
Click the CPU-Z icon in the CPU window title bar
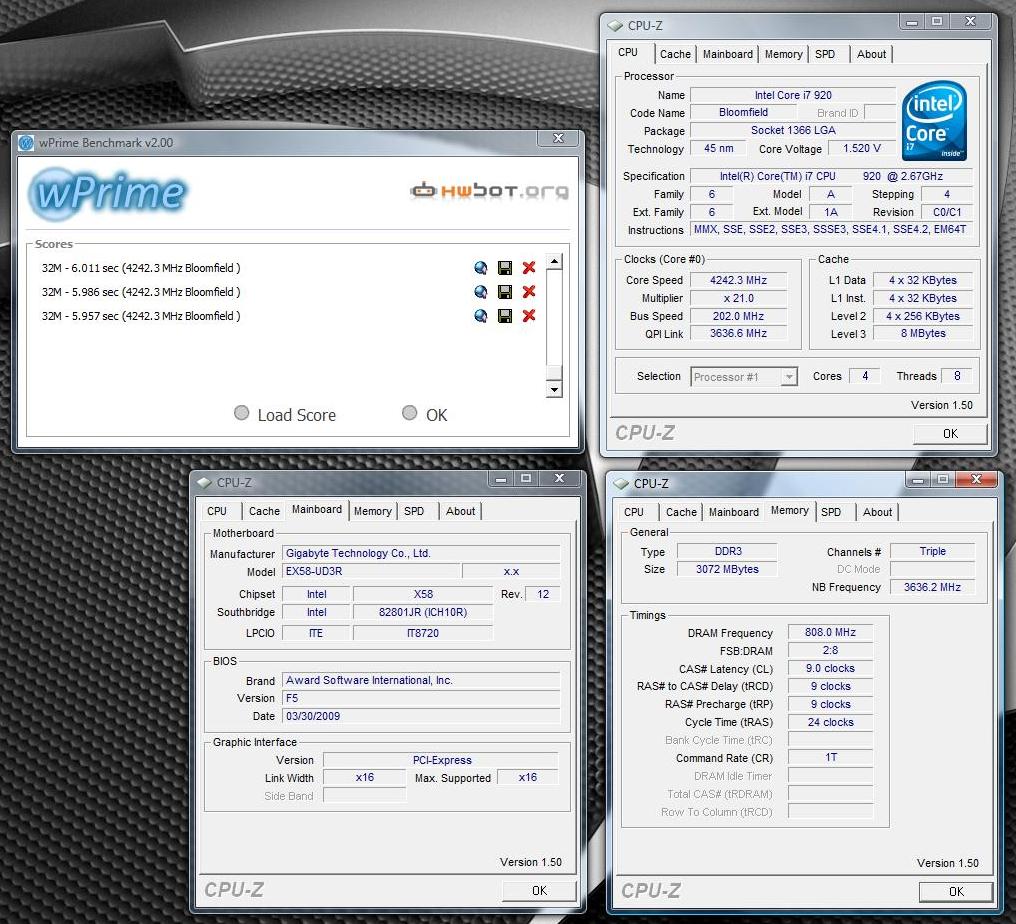coord(615,26)
